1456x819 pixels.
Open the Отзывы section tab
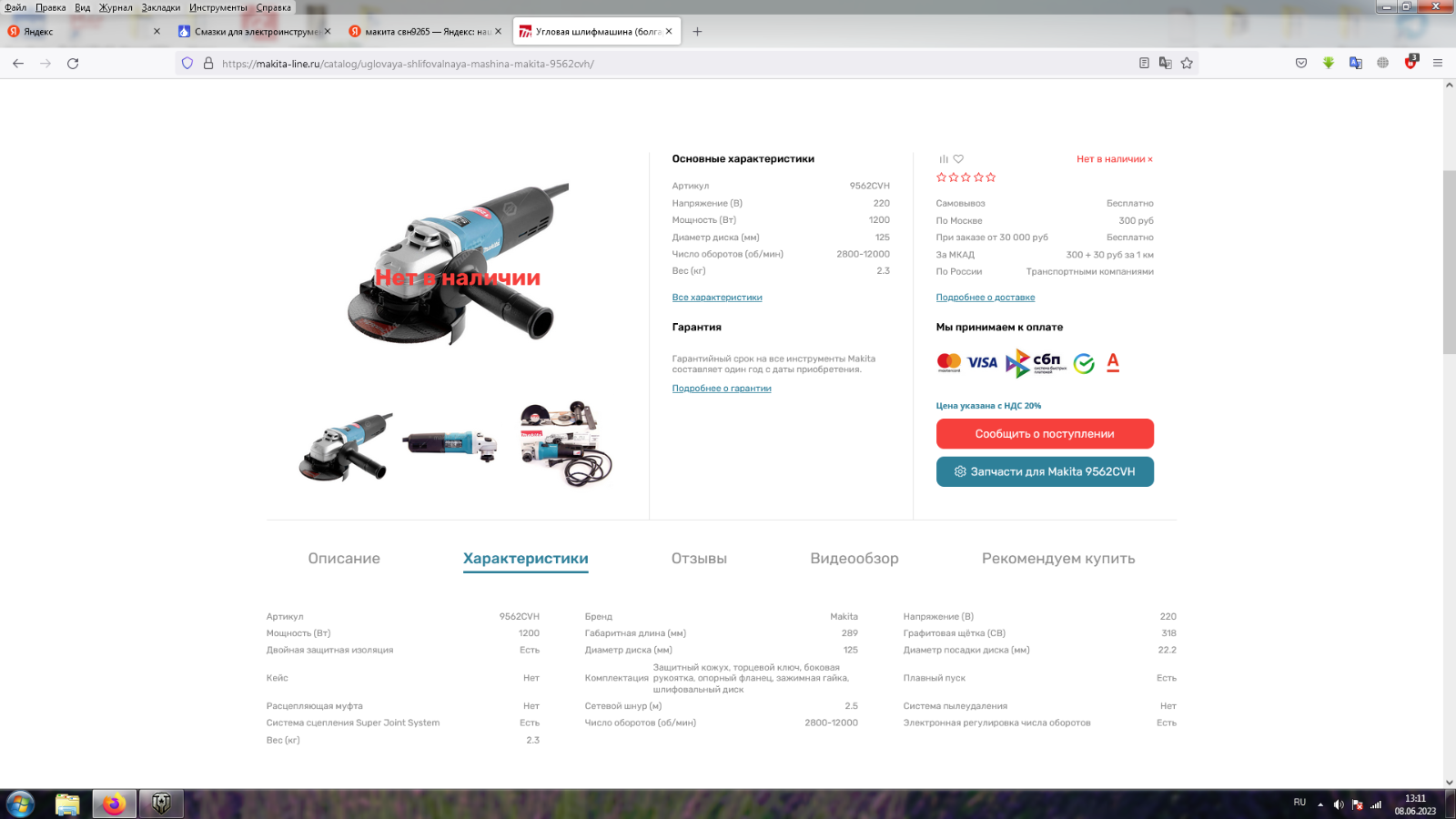(699, 559)
